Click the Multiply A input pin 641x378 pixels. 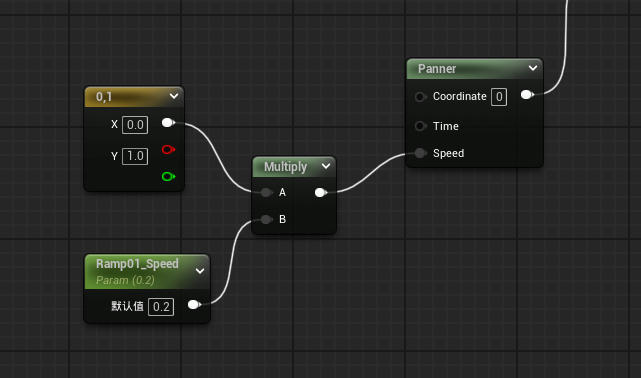pos(267,192)
